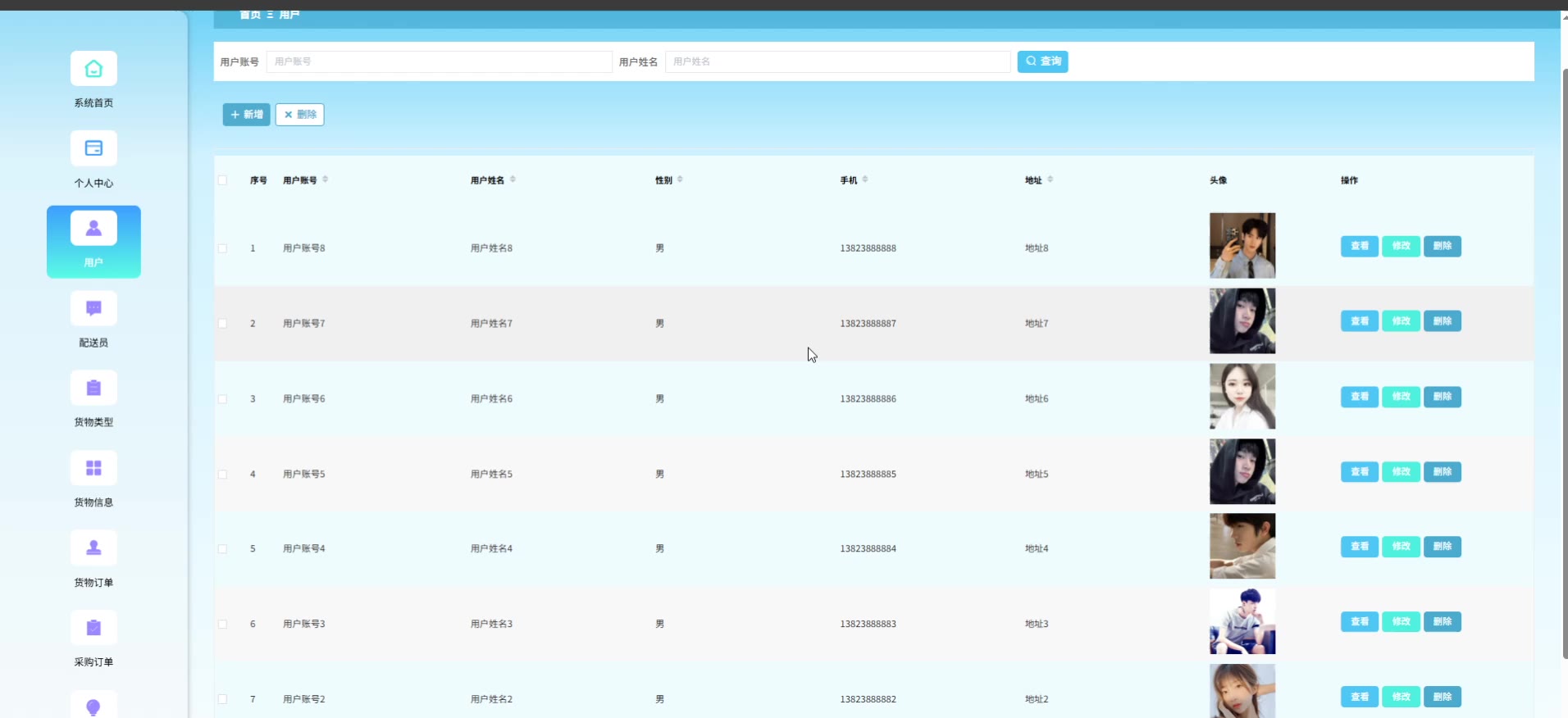Click the 新增 button to add a user
This screenshot has height=718, width=1568.
click(246, 115)
